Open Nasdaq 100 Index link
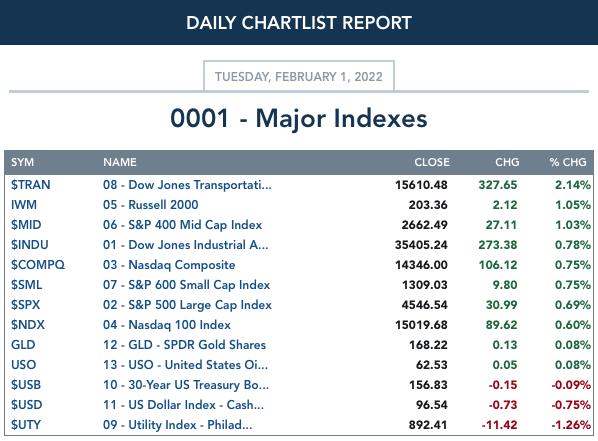598x441 pixels. tap(167, 325)
